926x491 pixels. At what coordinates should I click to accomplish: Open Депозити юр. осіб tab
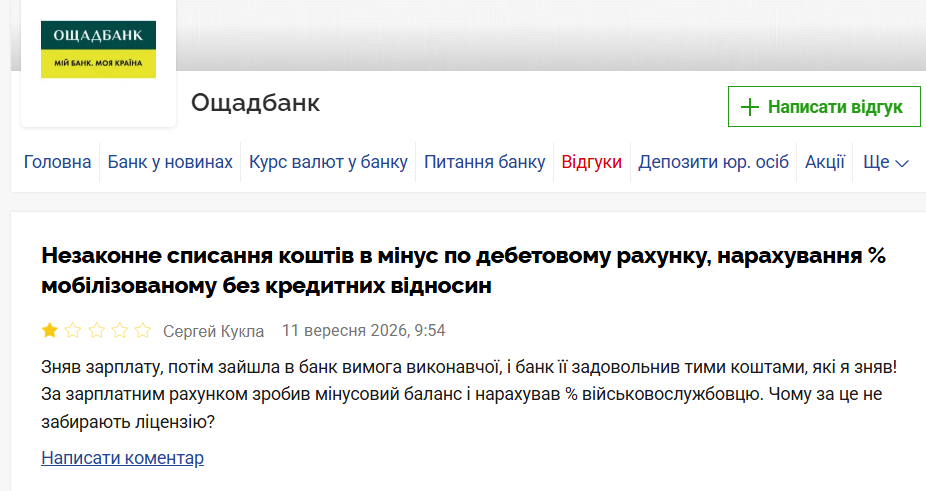[713, 162]
